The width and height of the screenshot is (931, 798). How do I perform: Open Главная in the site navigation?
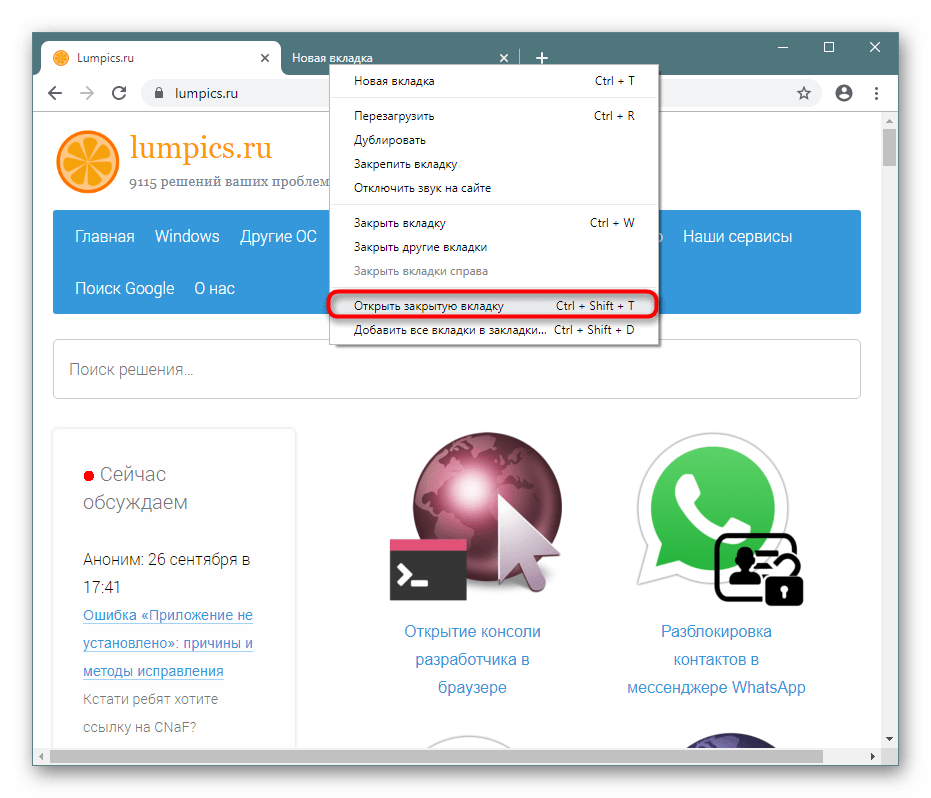(x=104, y=236)
